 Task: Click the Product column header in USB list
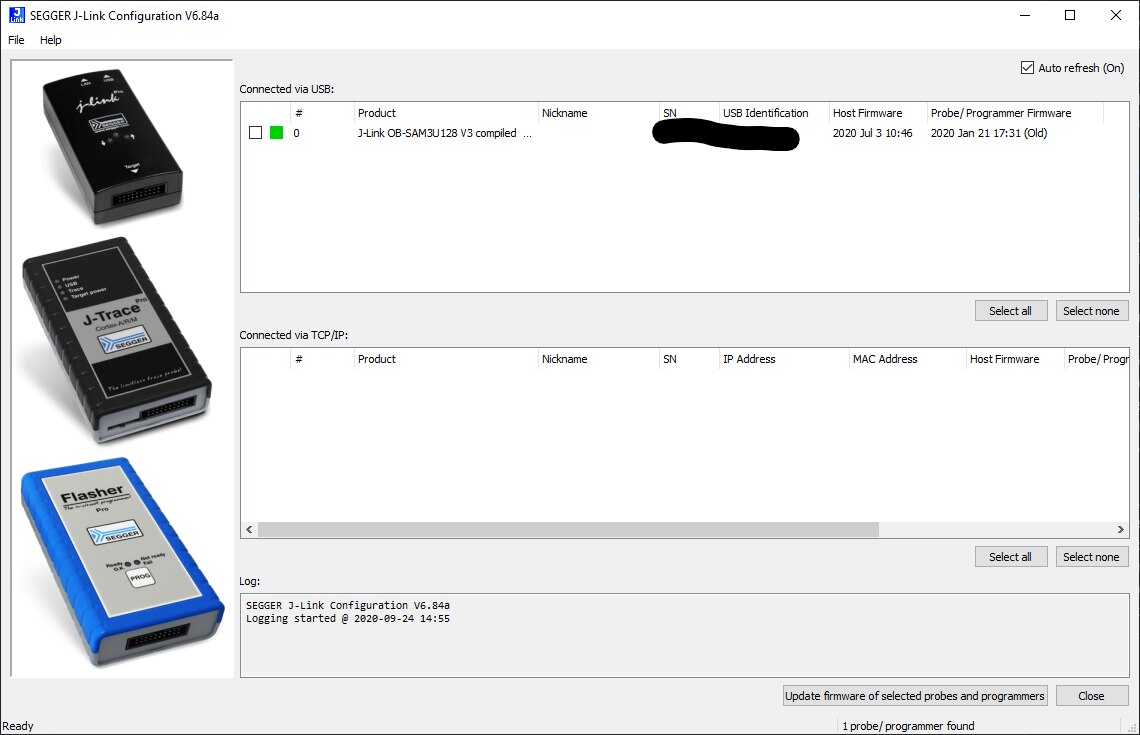click(446, 113)
